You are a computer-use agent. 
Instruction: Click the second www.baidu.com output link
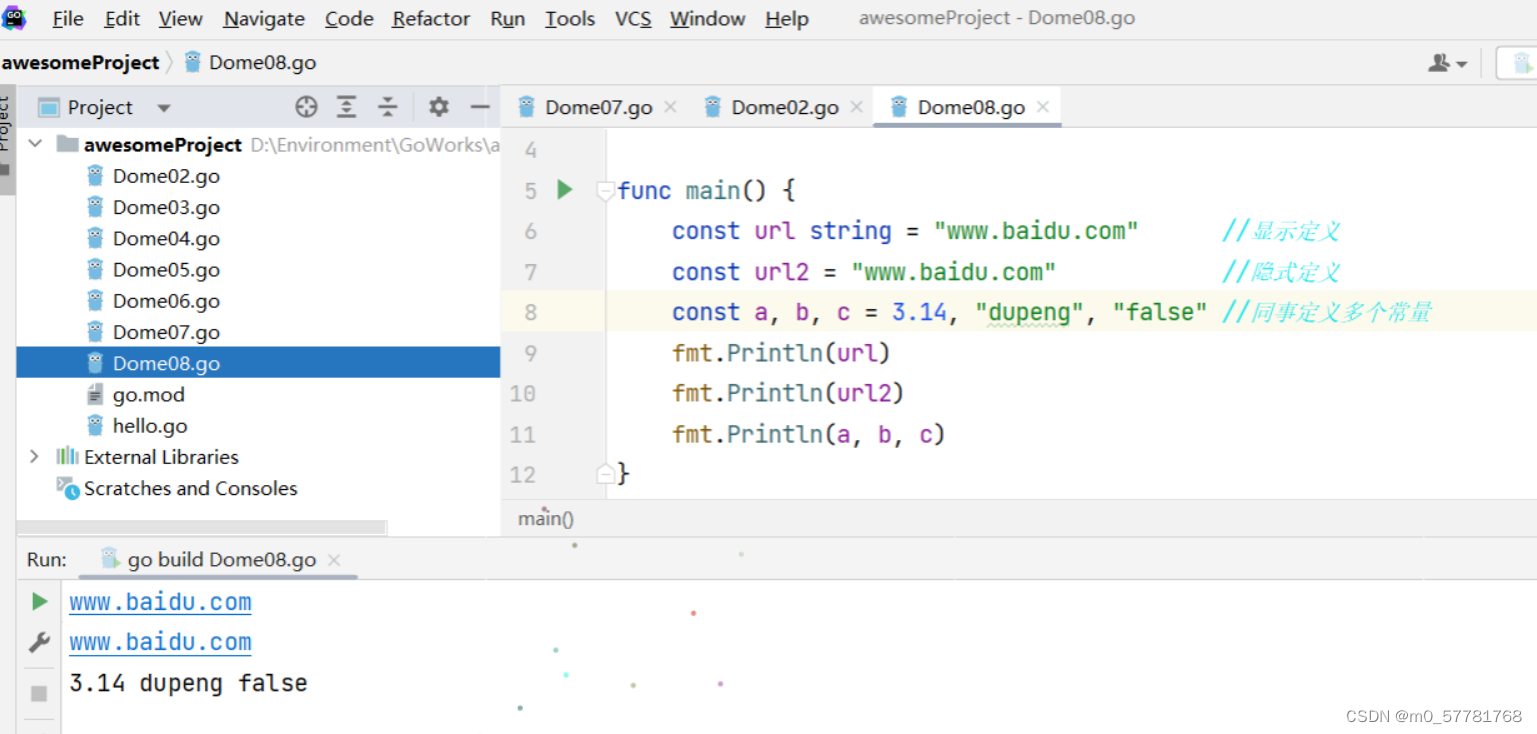coord(160,642)
